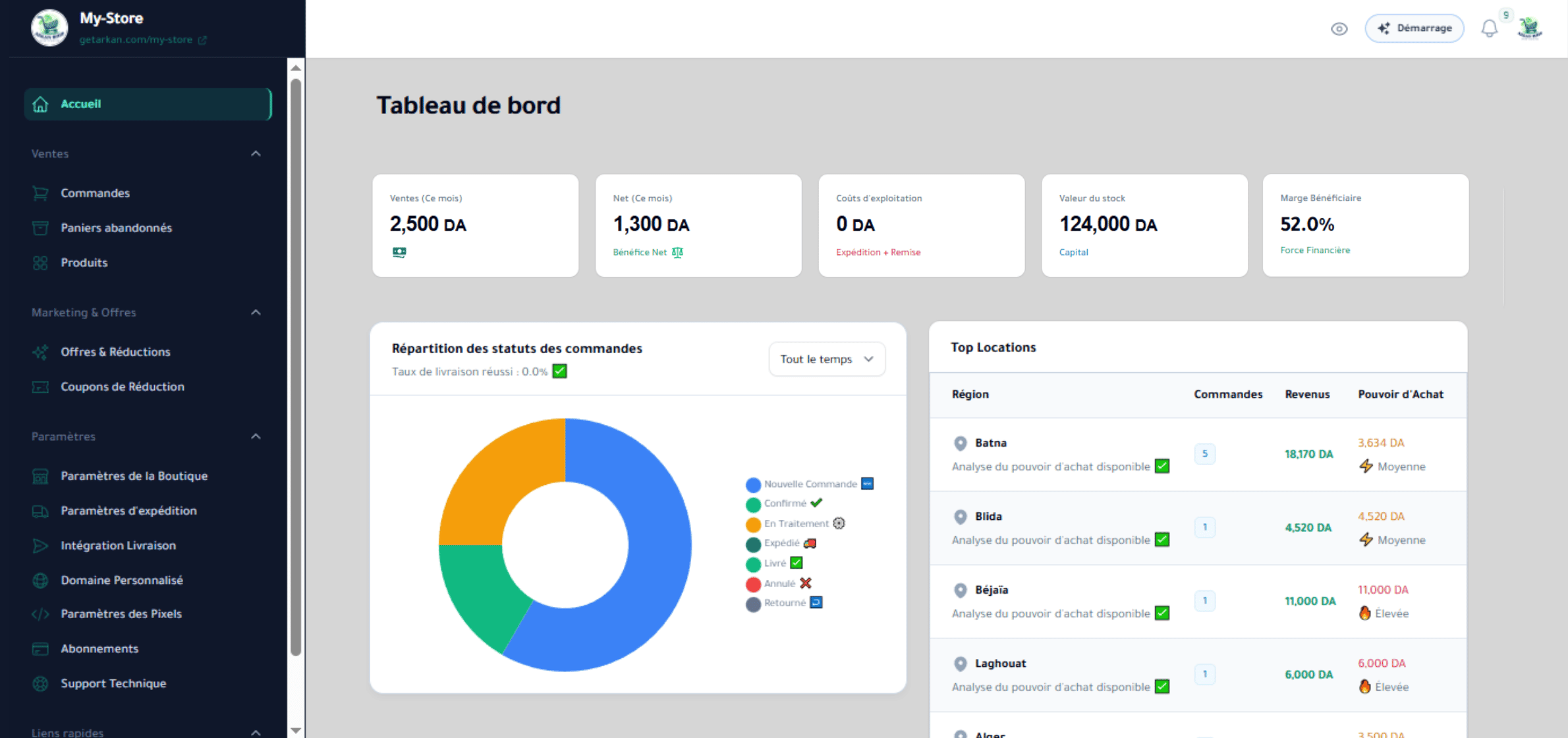Click the orange En Traitement legend swatch
Image resolution: width=1568 pixels, height=738 pixels.
click(753, 525)
